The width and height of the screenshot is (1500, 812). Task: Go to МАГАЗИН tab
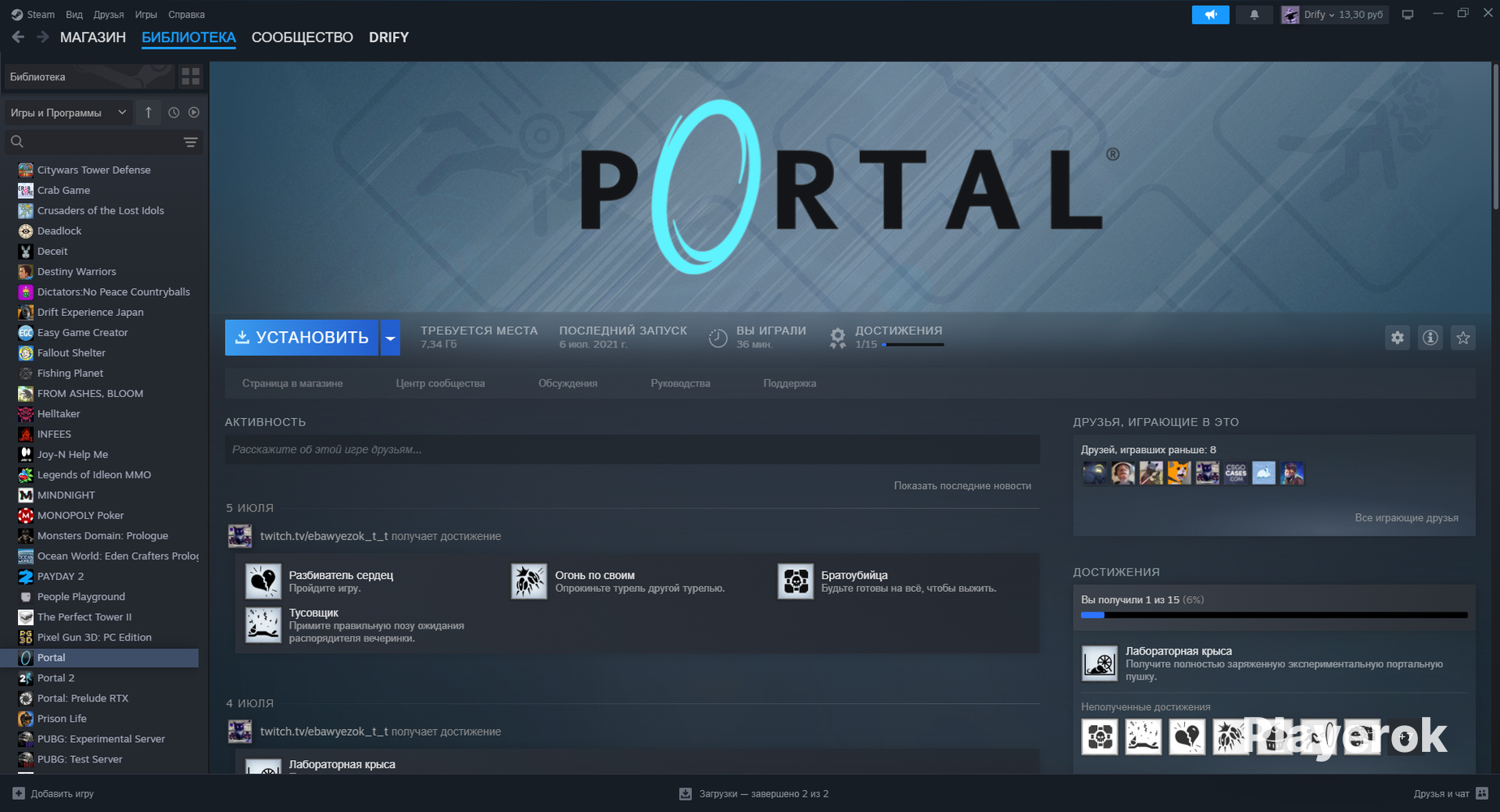click(93, 37)
